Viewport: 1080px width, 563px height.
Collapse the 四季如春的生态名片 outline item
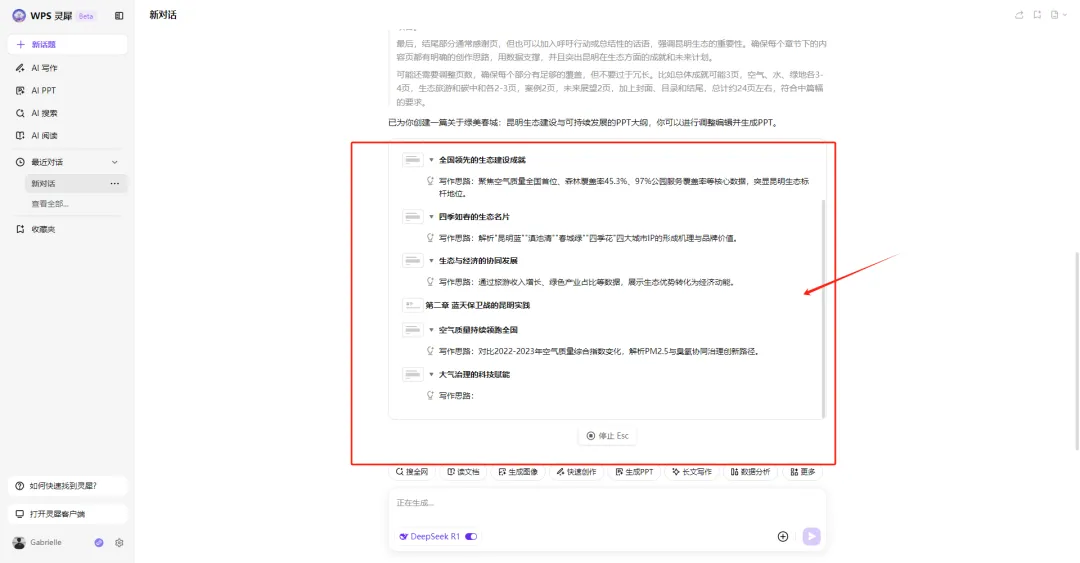431,217
